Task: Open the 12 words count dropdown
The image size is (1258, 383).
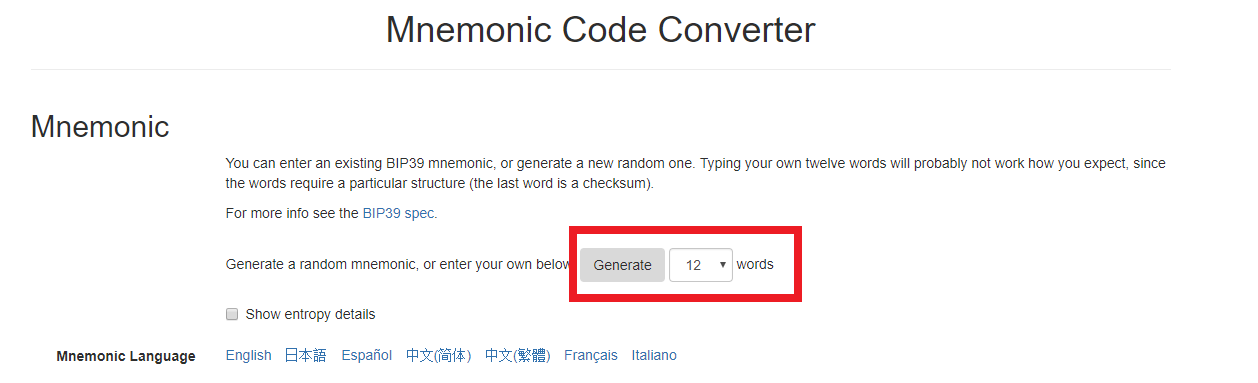Action: 700,265
